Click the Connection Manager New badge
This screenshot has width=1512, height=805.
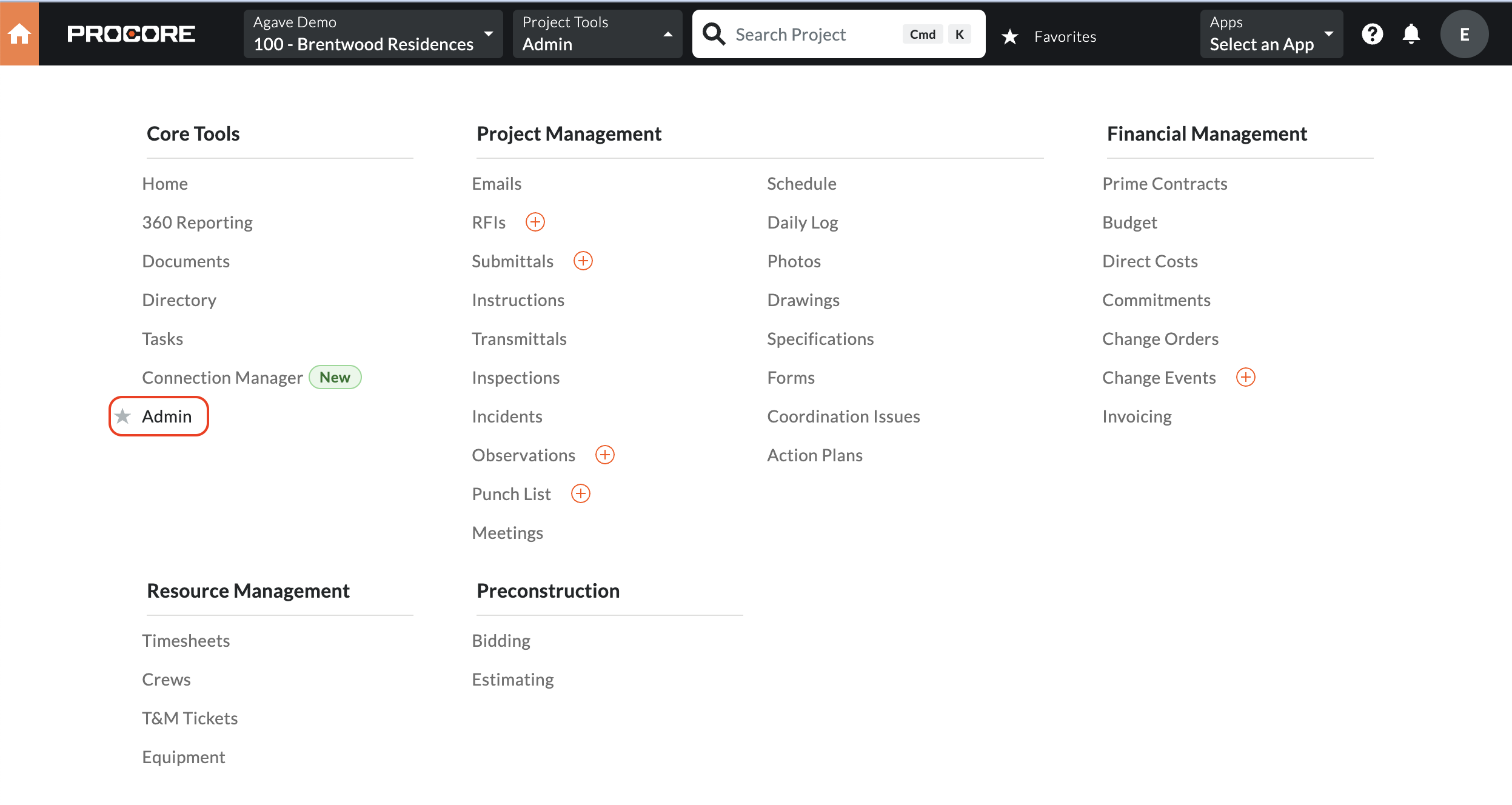pyautogui.click(x=334, y=377)
